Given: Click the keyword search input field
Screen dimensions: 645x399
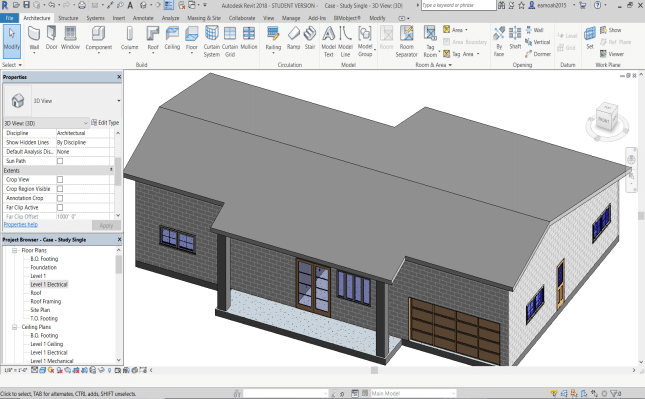Looking at the screenshot, I should click(x=459, y=5).
